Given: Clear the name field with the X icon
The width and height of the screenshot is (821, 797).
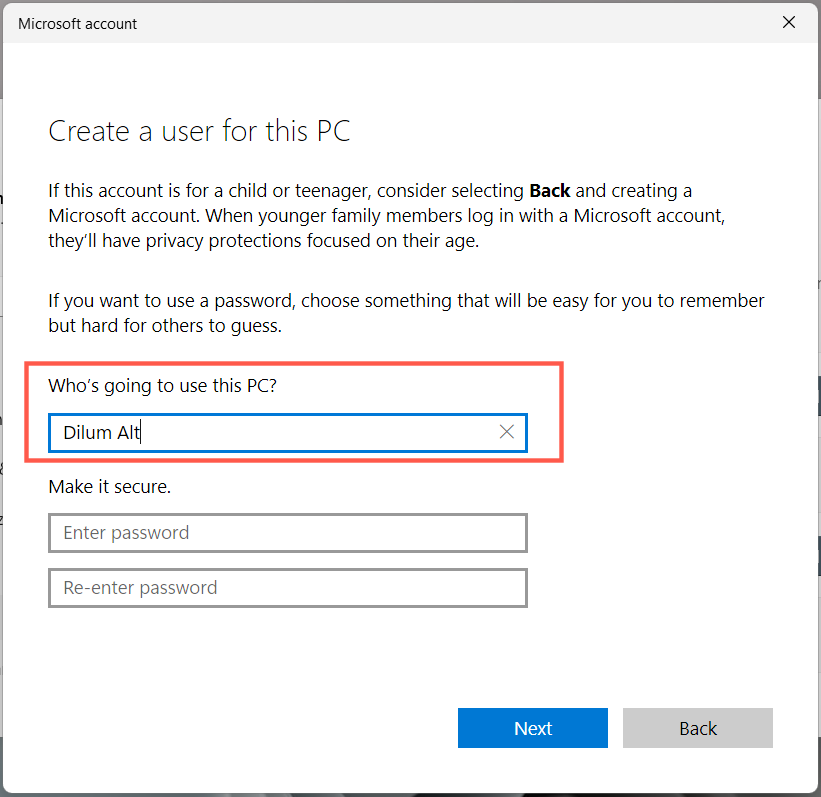Looking at the screenshot, I should point(507,432).
